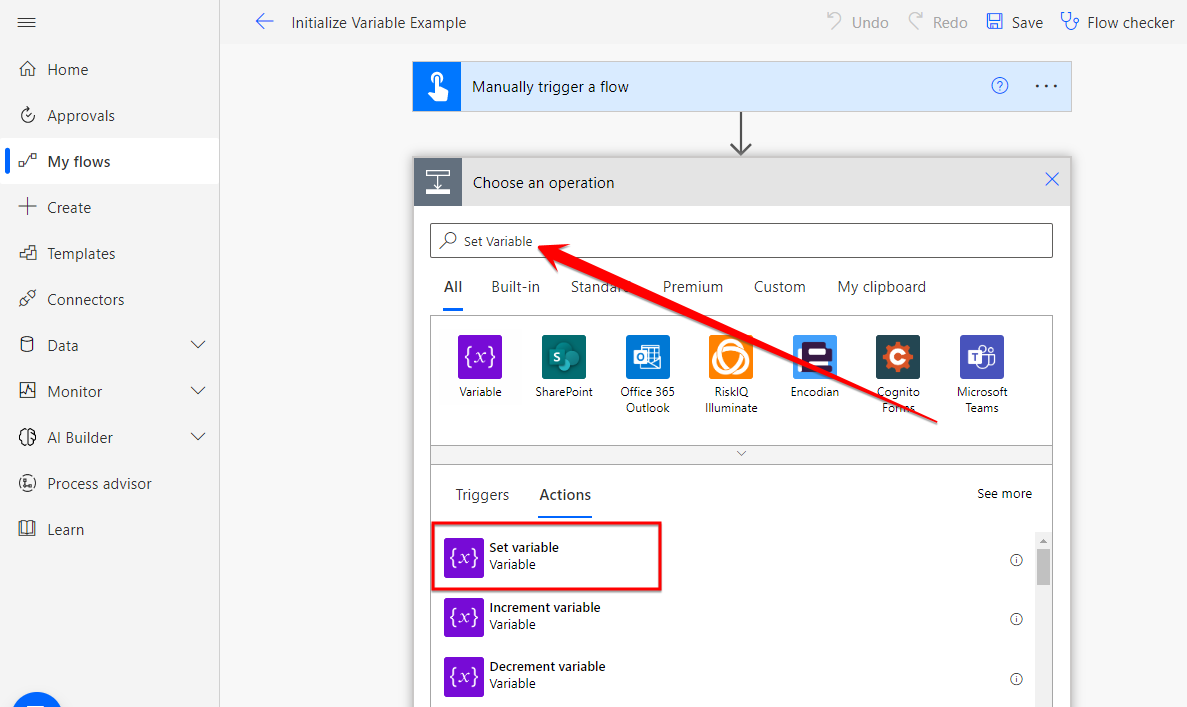Switch to the Built-in tab
Screen dimensions: 1187x707
tap(515, 287)
